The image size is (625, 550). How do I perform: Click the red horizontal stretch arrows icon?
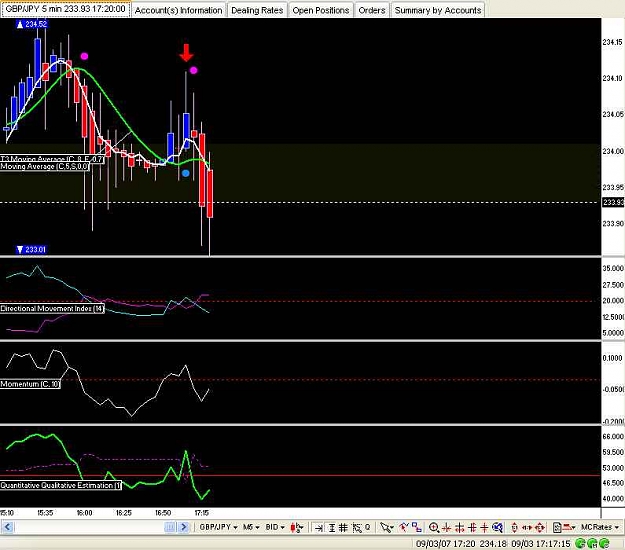click(527, 528)
